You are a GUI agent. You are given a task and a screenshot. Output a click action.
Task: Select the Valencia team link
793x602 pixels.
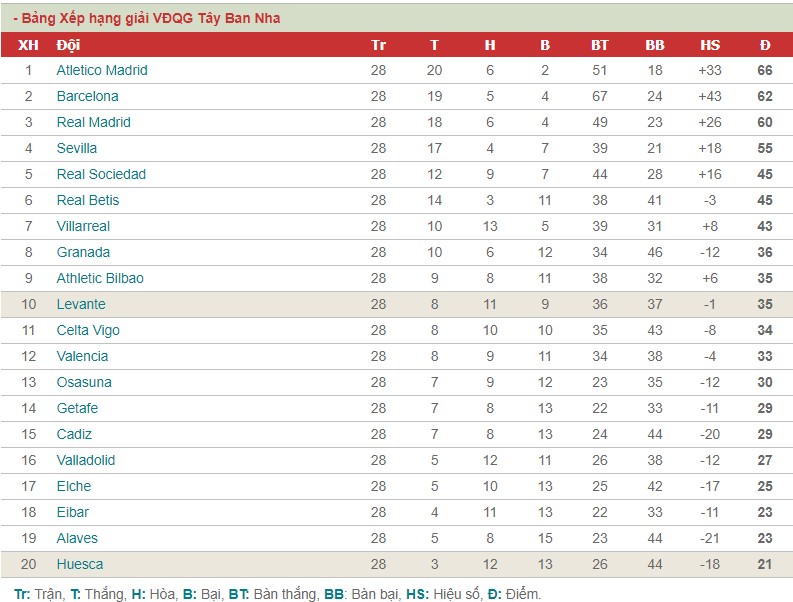tap(82, 356)
